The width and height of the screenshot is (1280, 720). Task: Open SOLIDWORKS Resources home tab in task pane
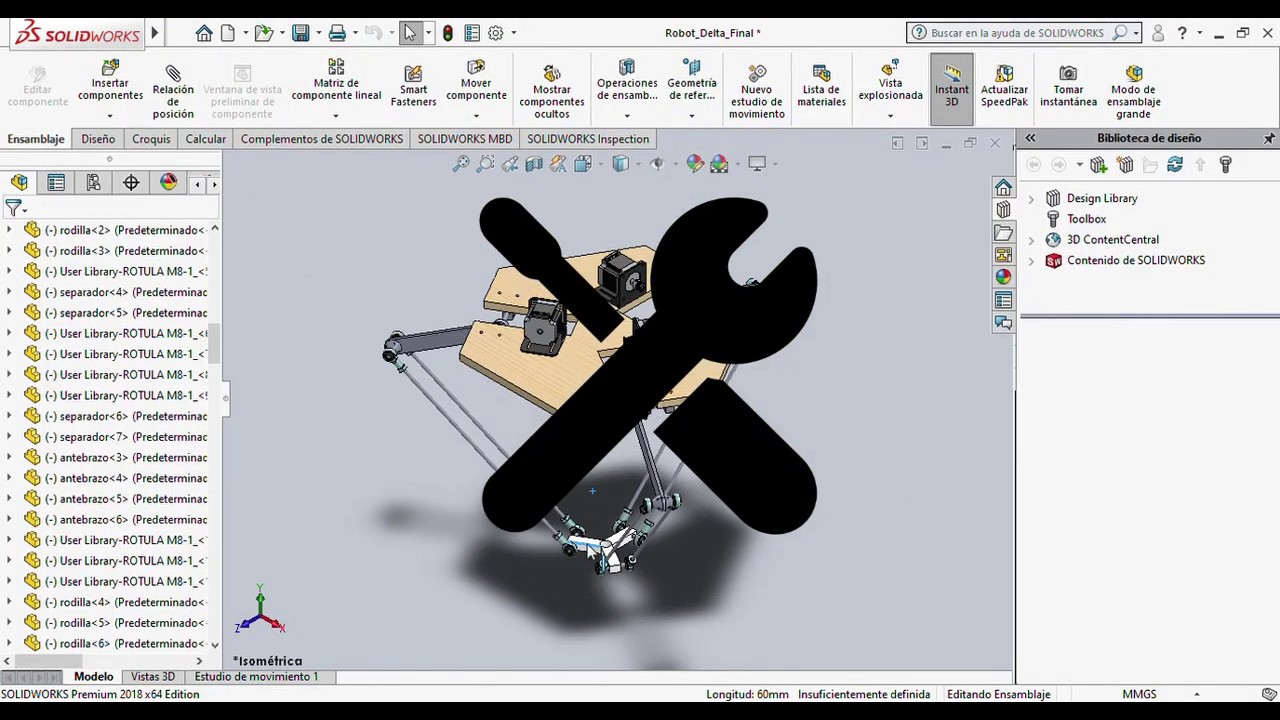coord(1003,187)
